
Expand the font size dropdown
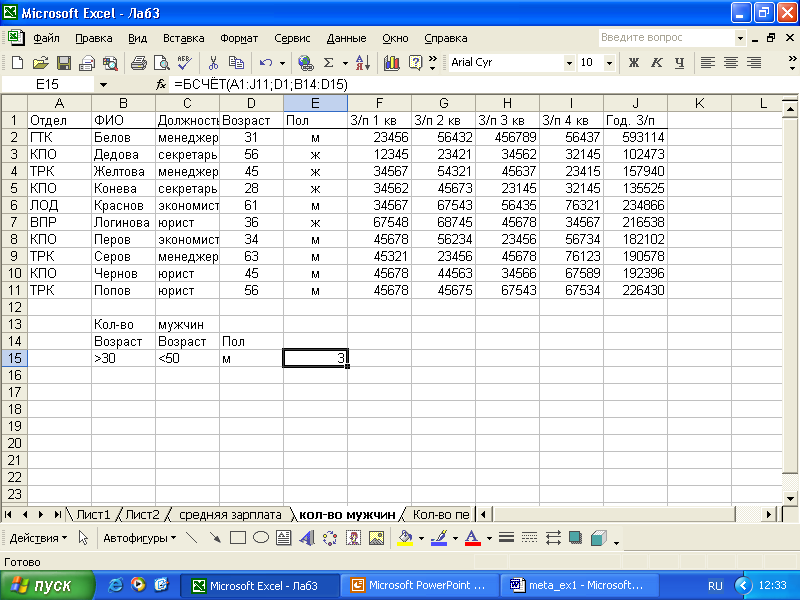pos(609,63)
